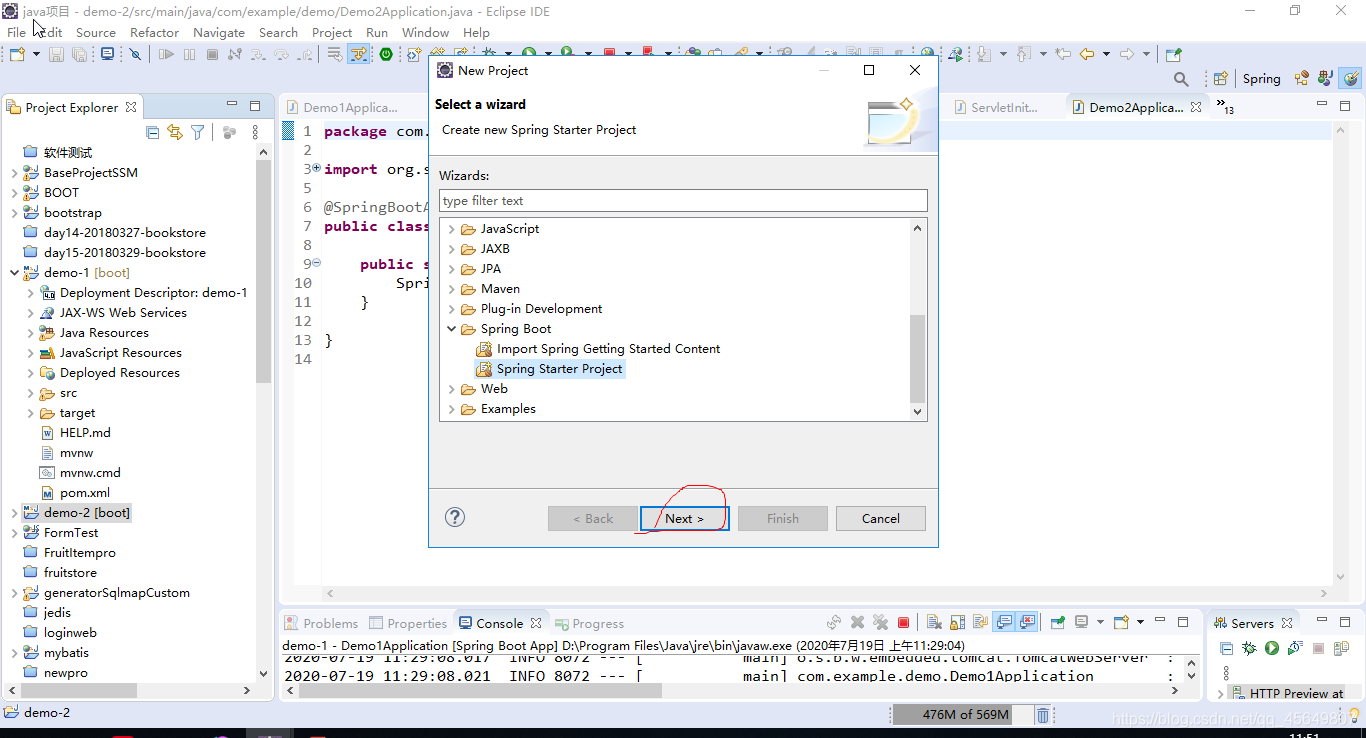The width and height of the screenshot is (1366, 738).
Task: Toggle Scroll Lock in Console toolbar
Action: pyautogui.click(x=957, y=623)
